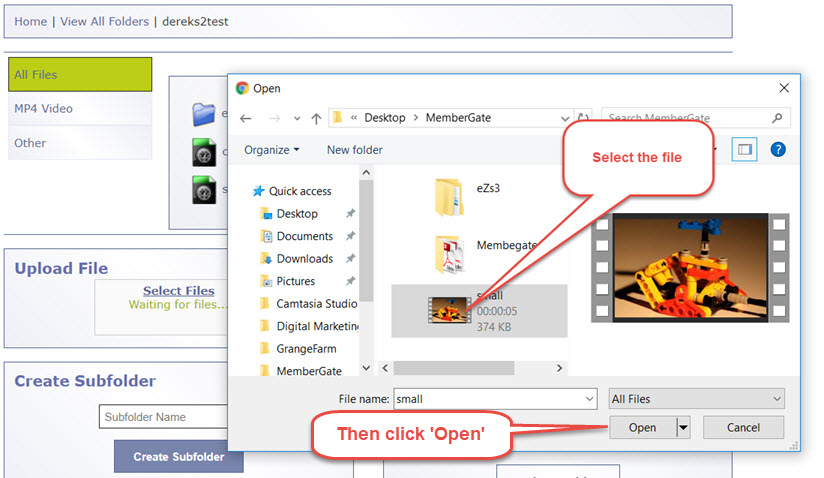Select the All Files tab on webpage
This screenshot has height=478, width=824.
tap(80, 75)
